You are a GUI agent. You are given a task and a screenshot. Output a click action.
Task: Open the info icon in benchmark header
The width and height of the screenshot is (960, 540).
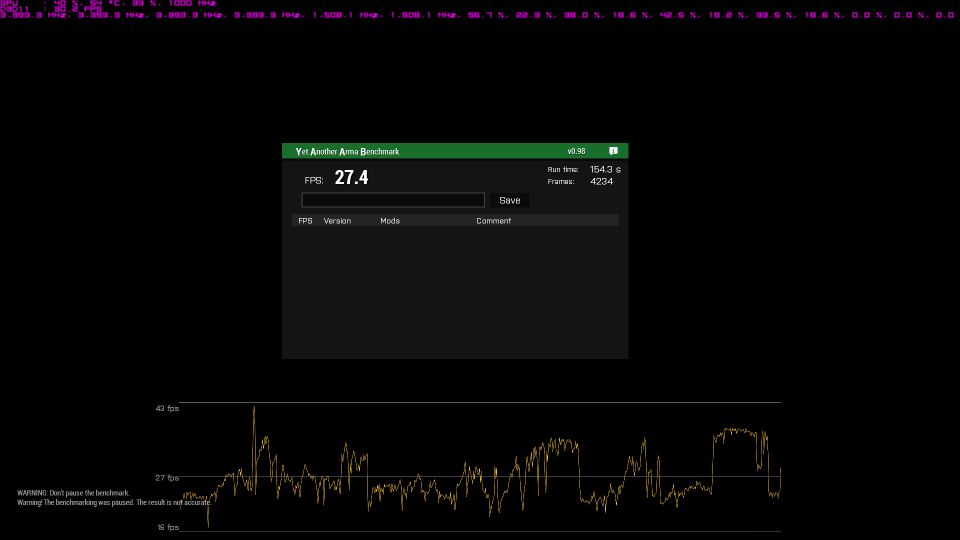click(x=613, y=151)
